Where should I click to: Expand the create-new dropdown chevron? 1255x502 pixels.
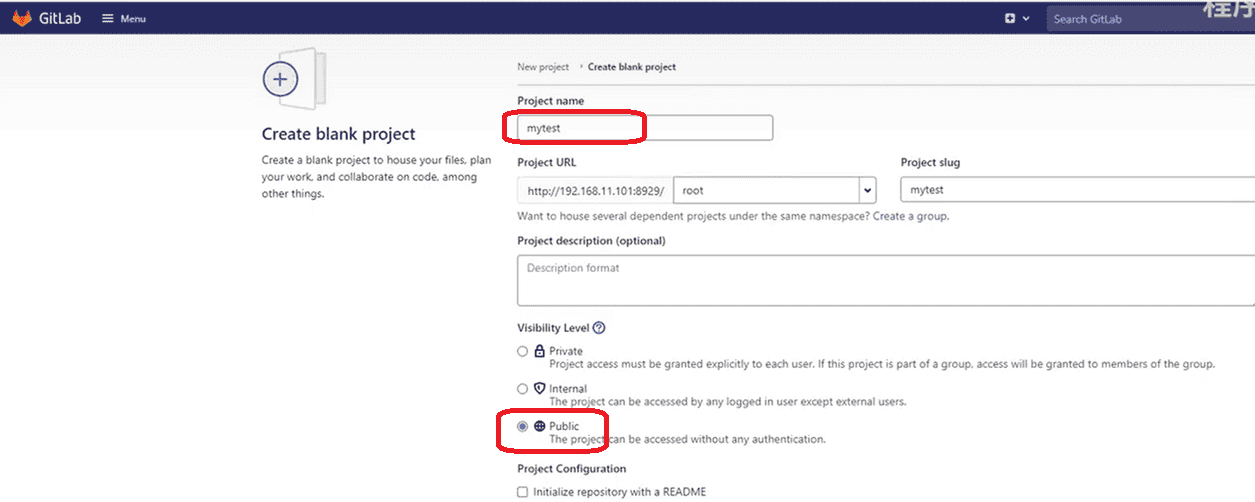tap(1026, 19)
